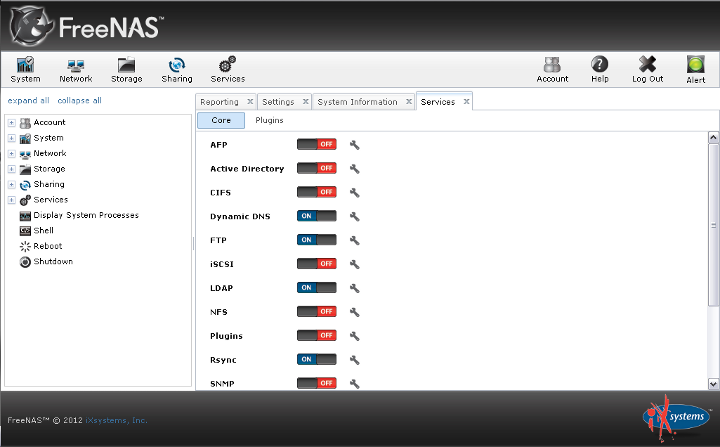This screenshot has width=720, height=447.
Task: Close the Reporting tab
Action: click(250, 102)
